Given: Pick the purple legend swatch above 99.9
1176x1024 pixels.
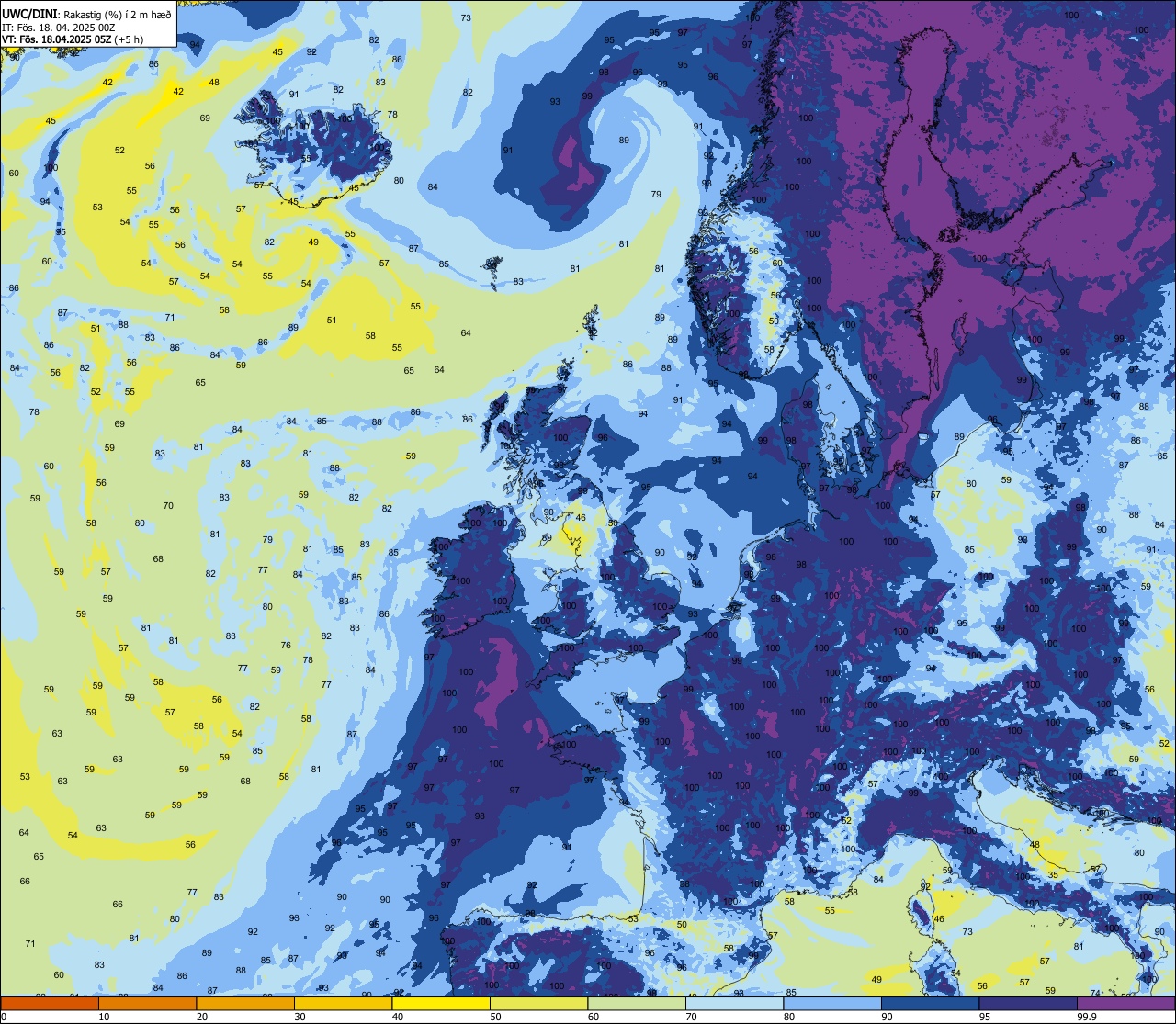Looking at the screenshot, I should [x=1125, y=1003].
